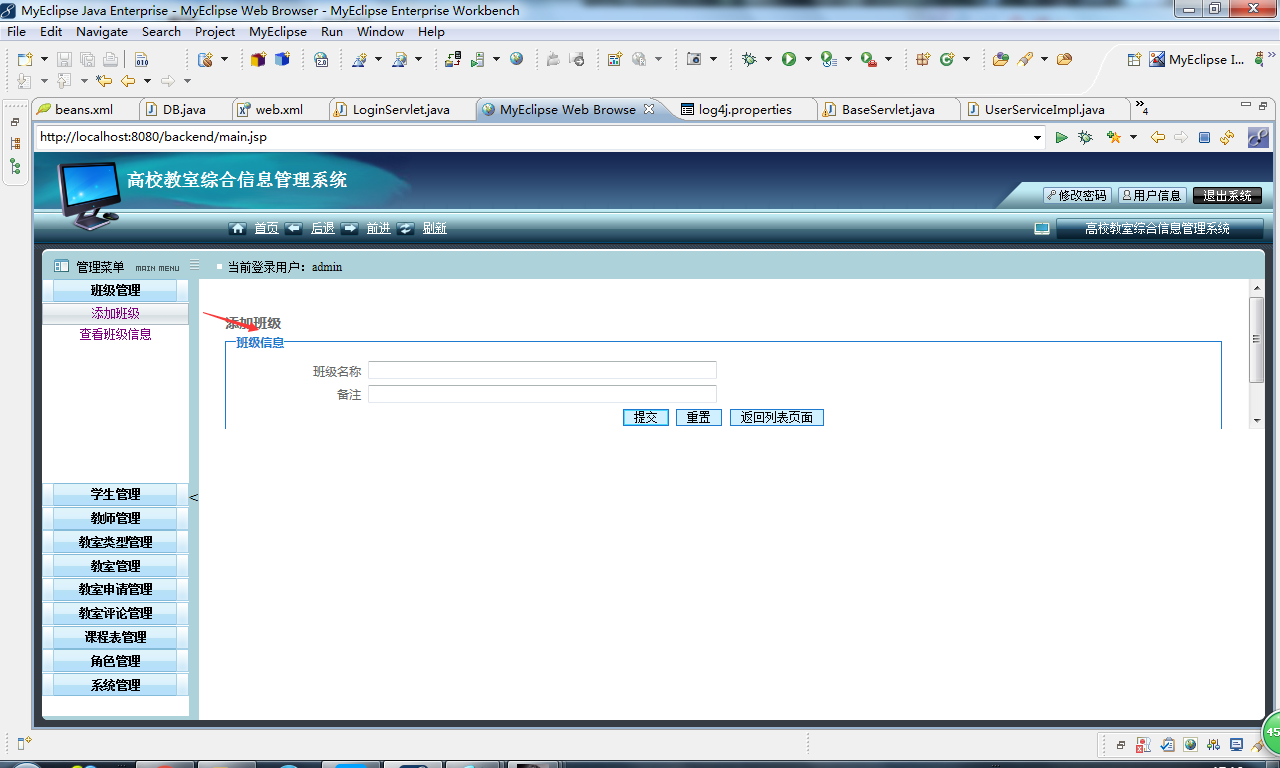
Task: Open the run server dropdown arrow
Action: [x=496, y=60]
